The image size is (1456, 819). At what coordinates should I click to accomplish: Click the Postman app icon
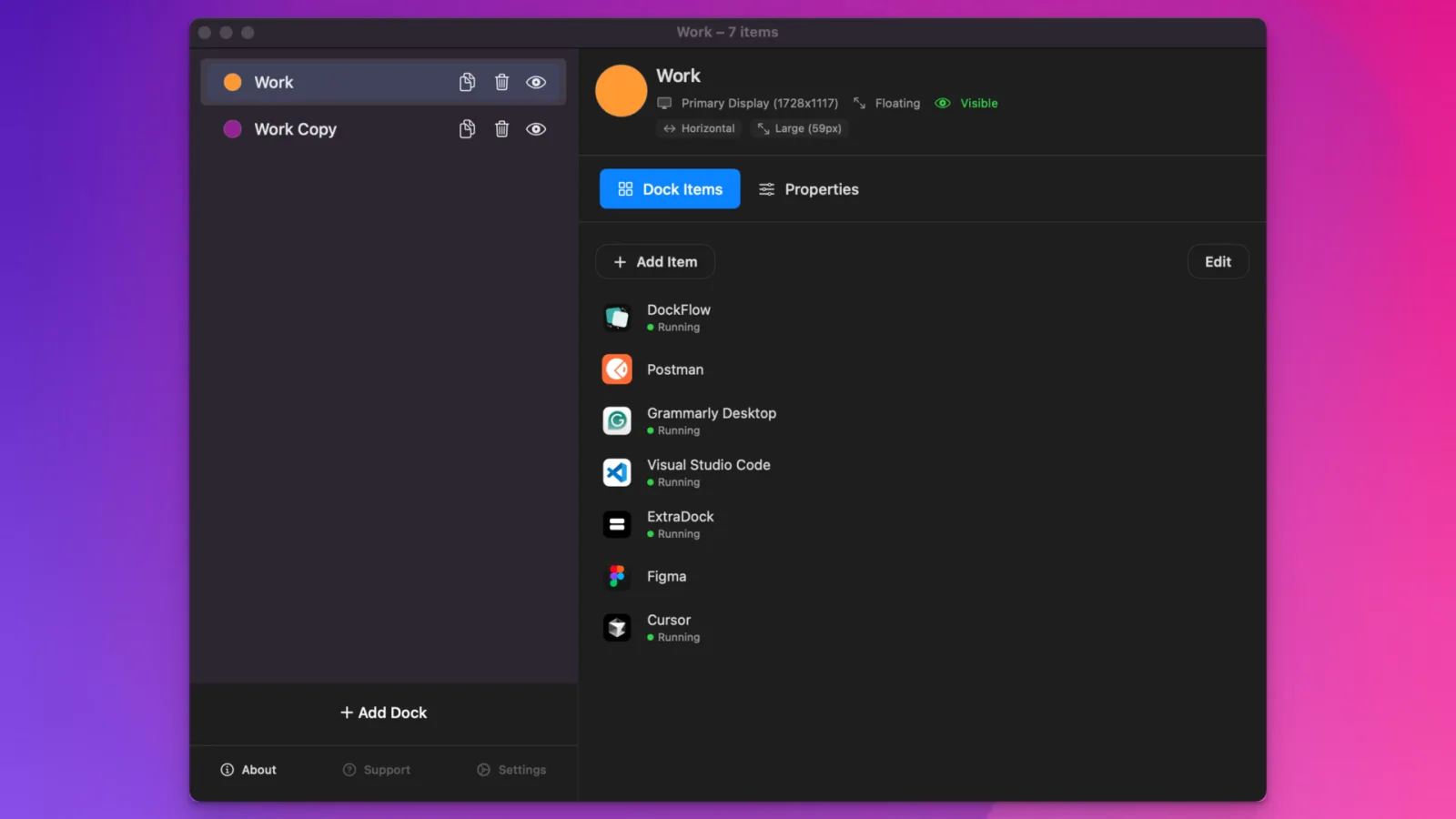click(x=617, y=369)
